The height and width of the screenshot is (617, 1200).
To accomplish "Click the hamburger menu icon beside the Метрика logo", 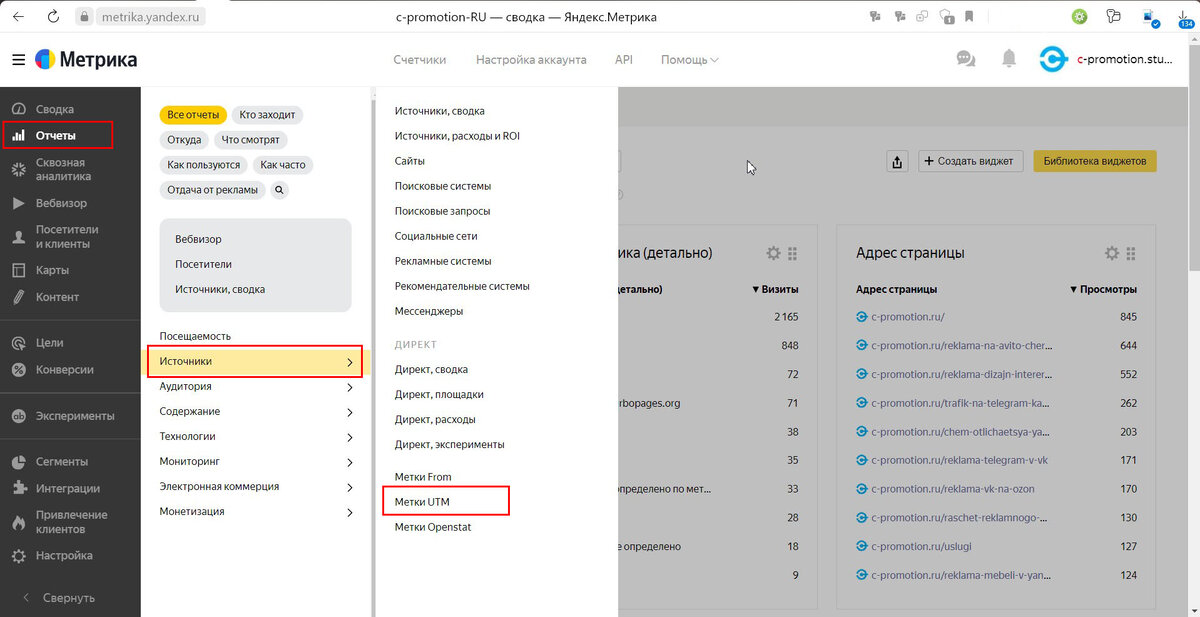I will coord(18,60).
